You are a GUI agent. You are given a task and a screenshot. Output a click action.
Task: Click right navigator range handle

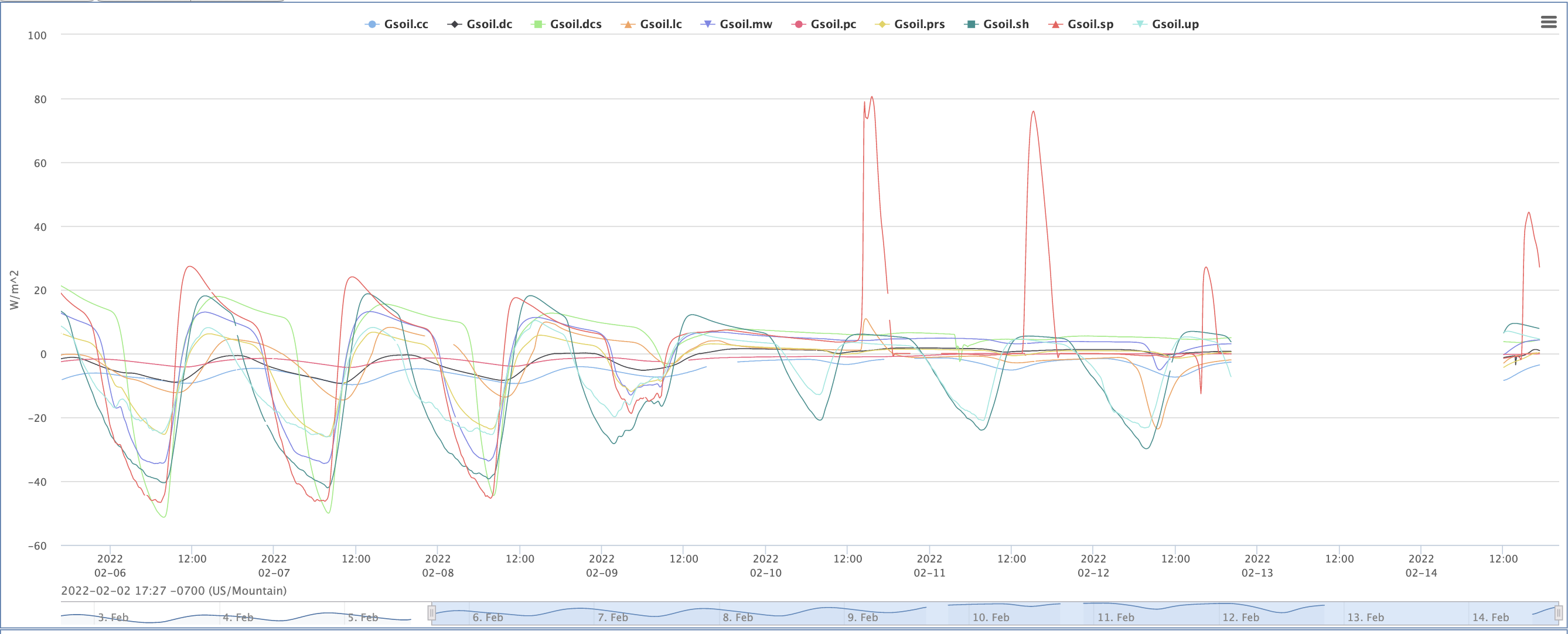point(1558,612)
